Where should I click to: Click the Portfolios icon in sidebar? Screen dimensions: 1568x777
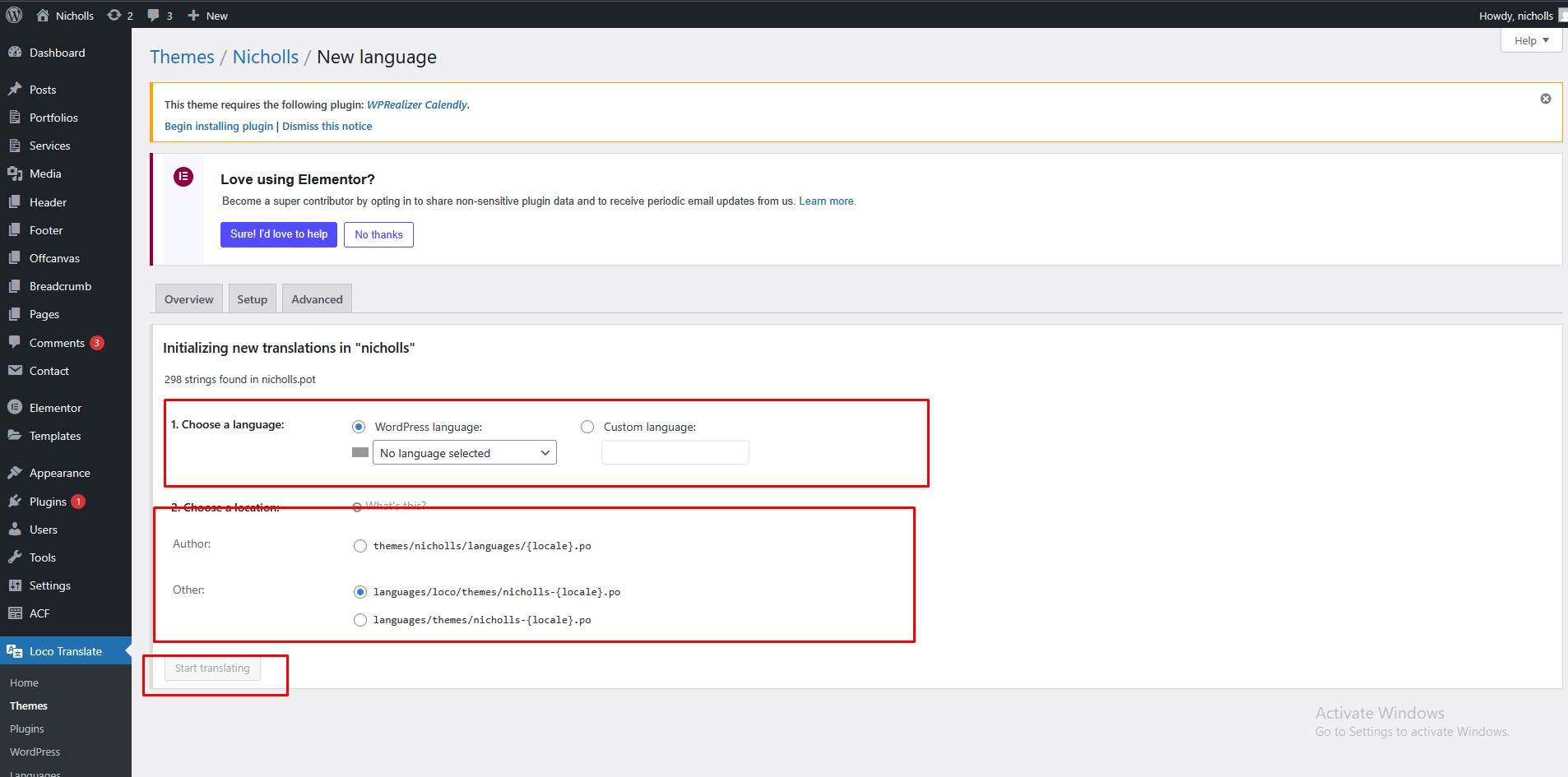point(15,117)
